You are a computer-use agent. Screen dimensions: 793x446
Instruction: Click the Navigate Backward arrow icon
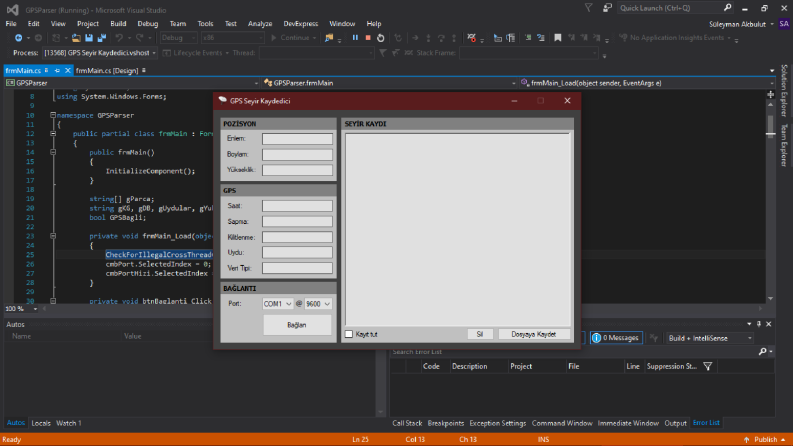(x=18, y=38)
